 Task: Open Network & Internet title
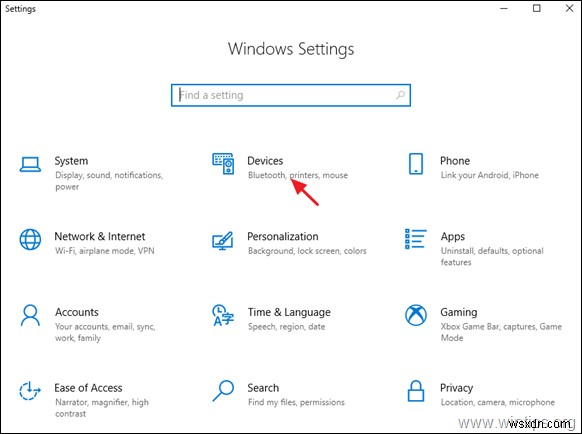pos(99,236)
